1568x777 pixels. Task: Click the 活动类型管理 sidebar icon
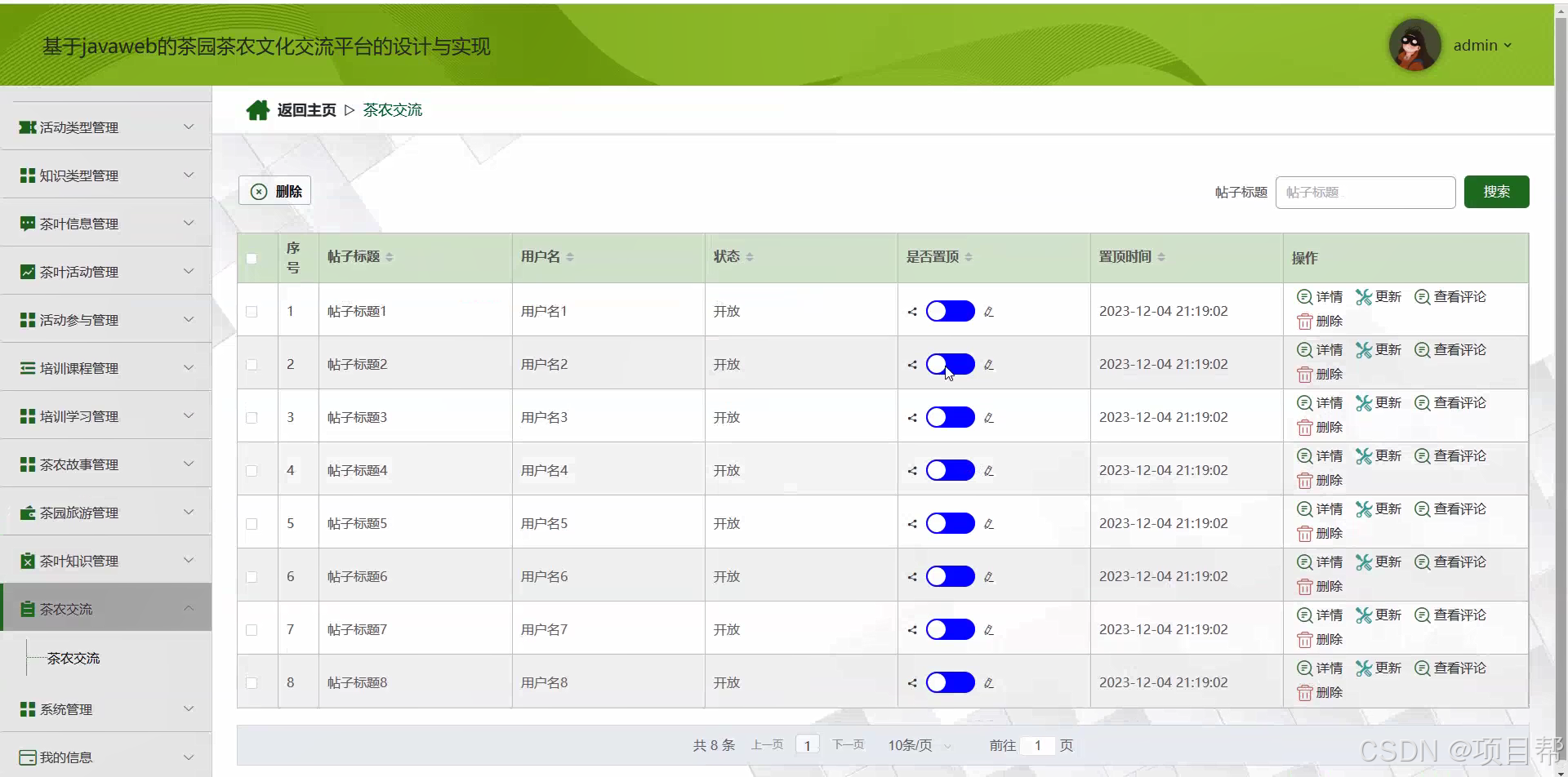click(x=28, y=127)
